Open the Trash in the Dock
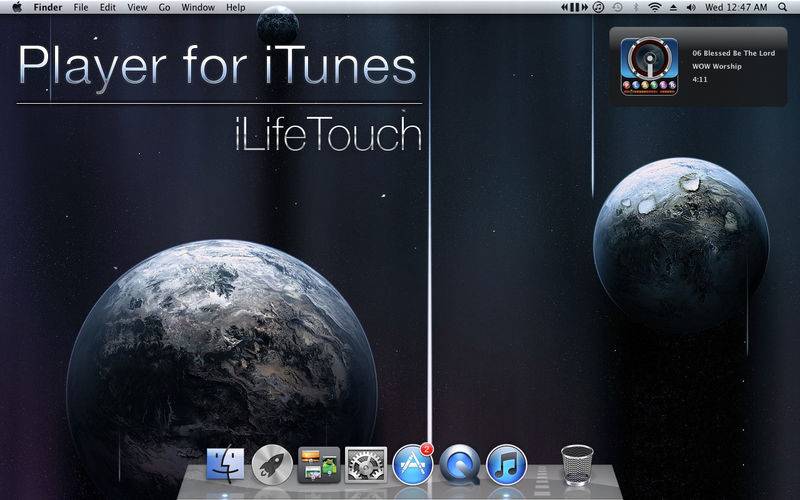800x500 pixels. click(x=577, y=464)
